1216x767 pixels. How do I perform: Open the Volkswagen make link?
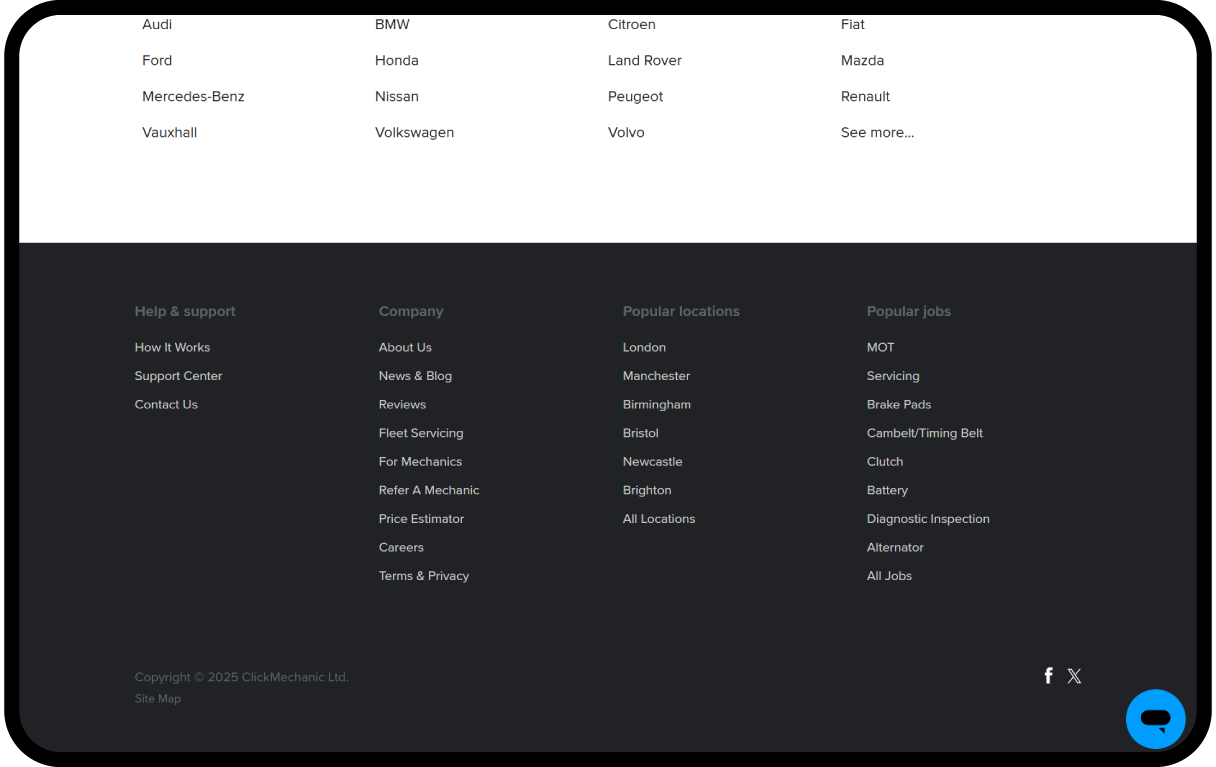point(415,132)
